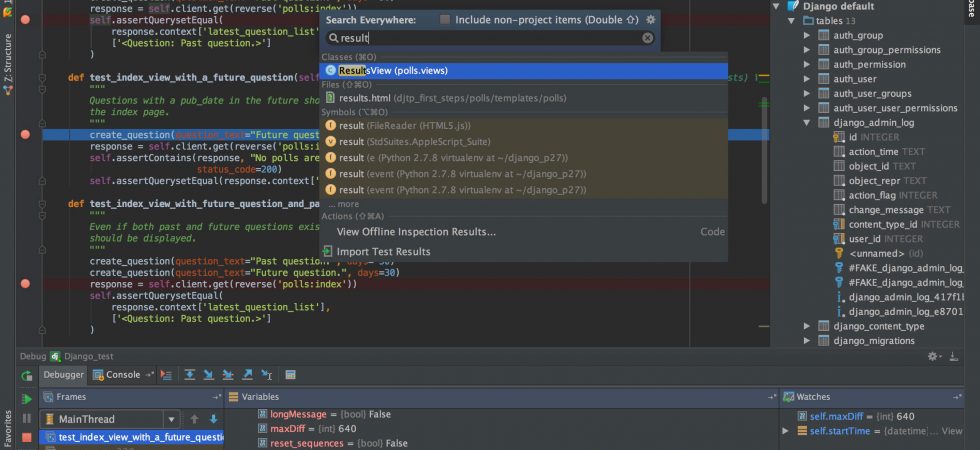
Task: Choose Import Test Results action
Action: coord(383,252)
